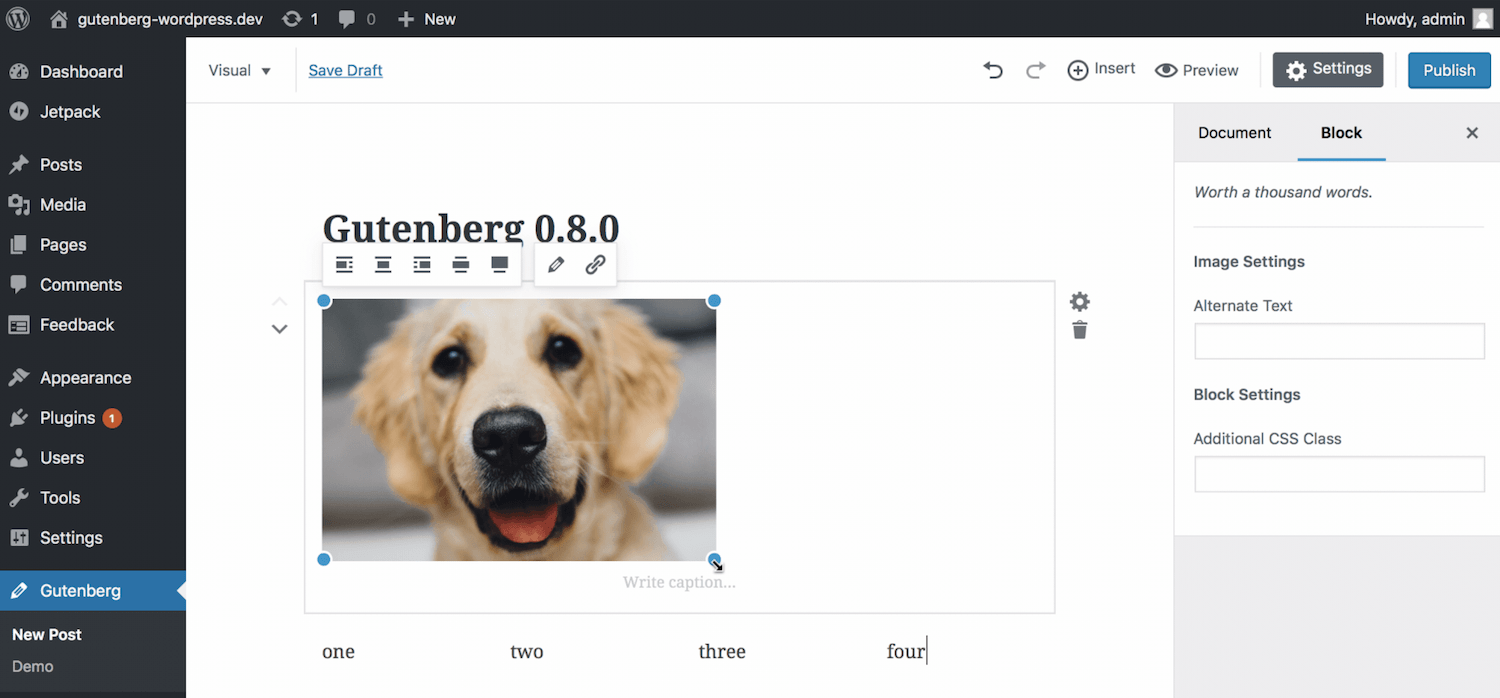Open Plugins in the admin sidebar
This screenshot has height=698, width=1500.
[68, 418]
